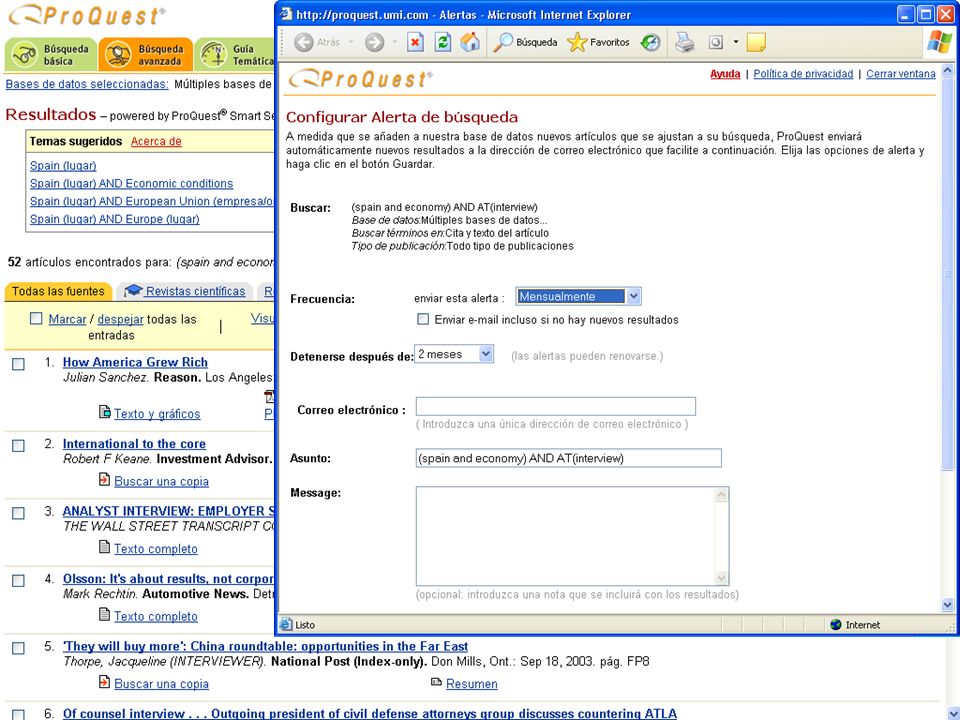Open the Guía Temática tab

point(236,54)
